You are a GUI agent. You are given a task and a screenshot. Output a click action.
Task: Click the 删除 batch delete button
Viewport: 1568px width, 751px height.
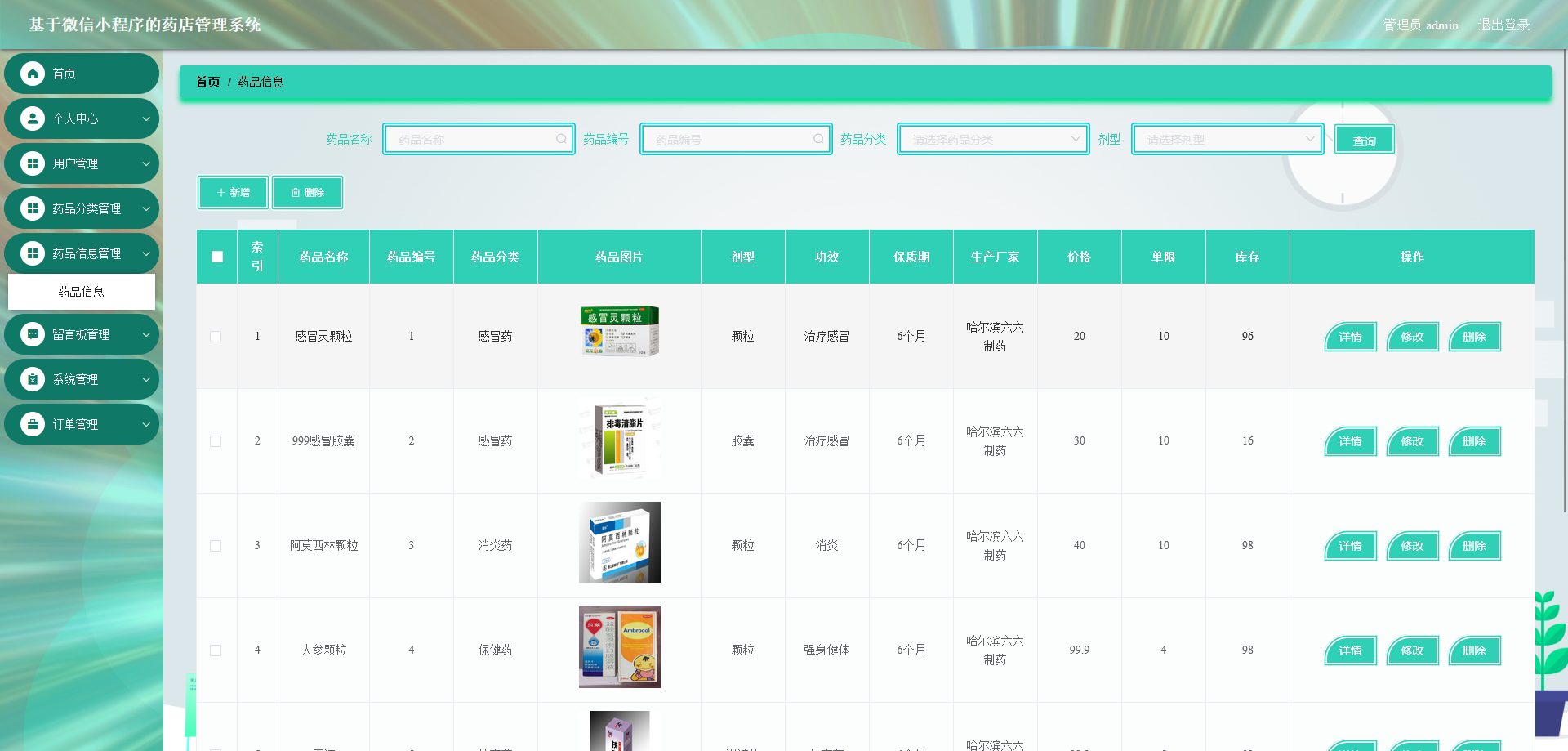pos(307,192)
